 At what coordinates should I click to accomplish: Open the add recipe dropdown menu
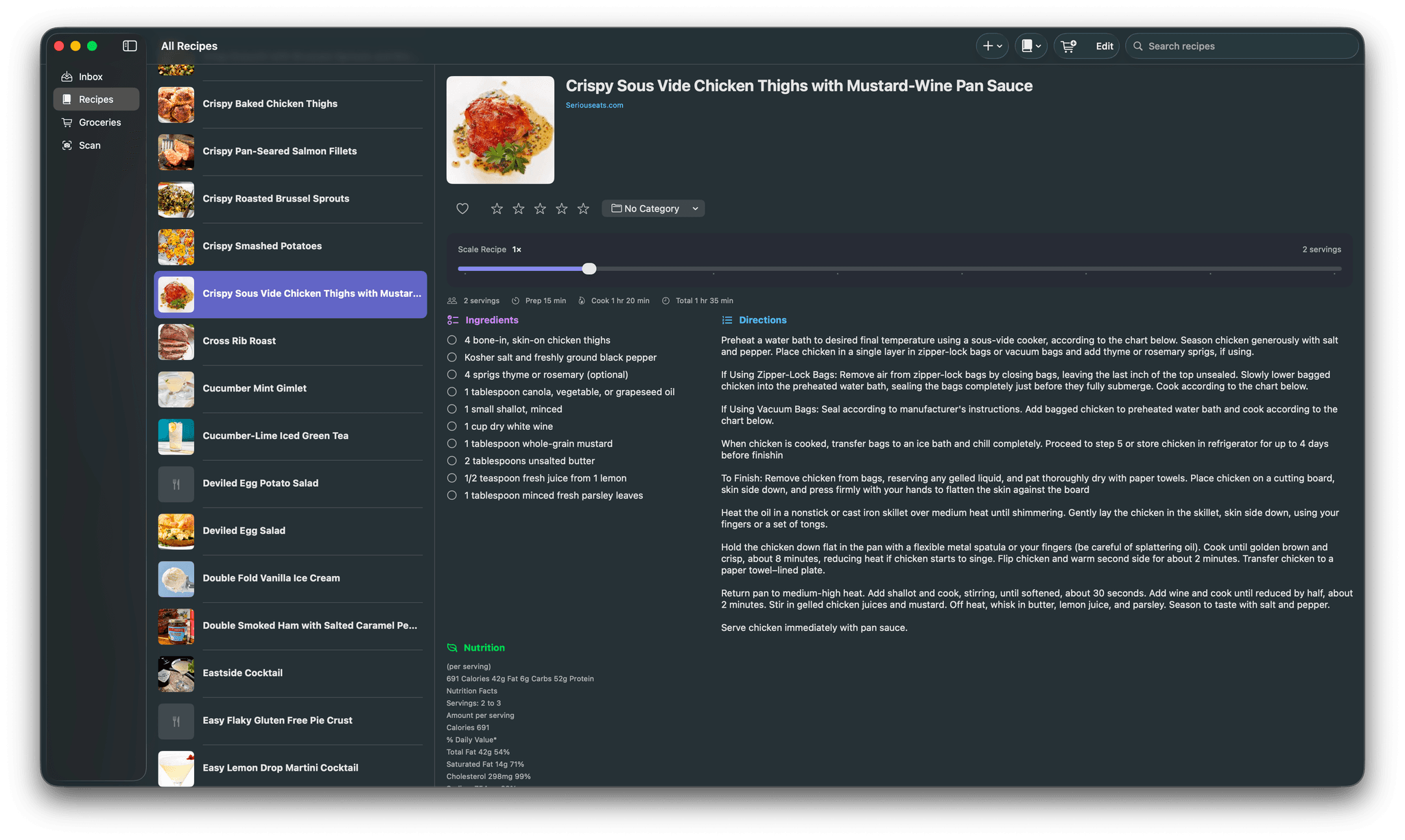[992, 45]
